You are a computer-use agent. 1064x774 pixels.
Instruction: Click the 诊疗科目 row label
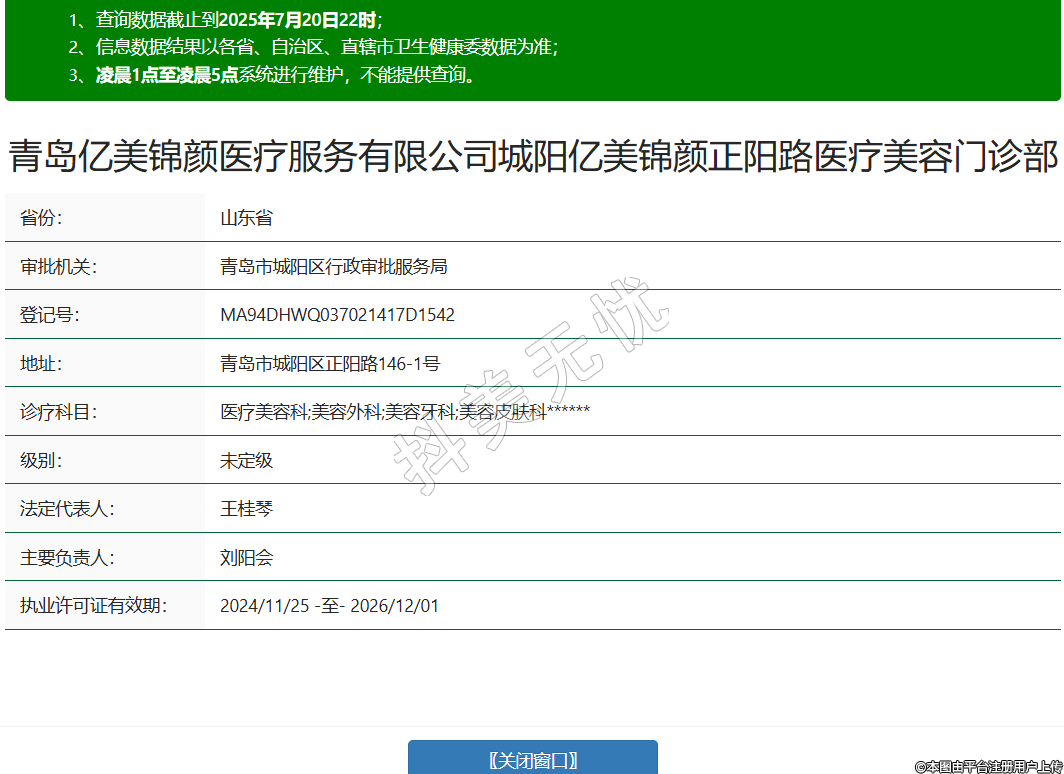[x=58, y=412]
